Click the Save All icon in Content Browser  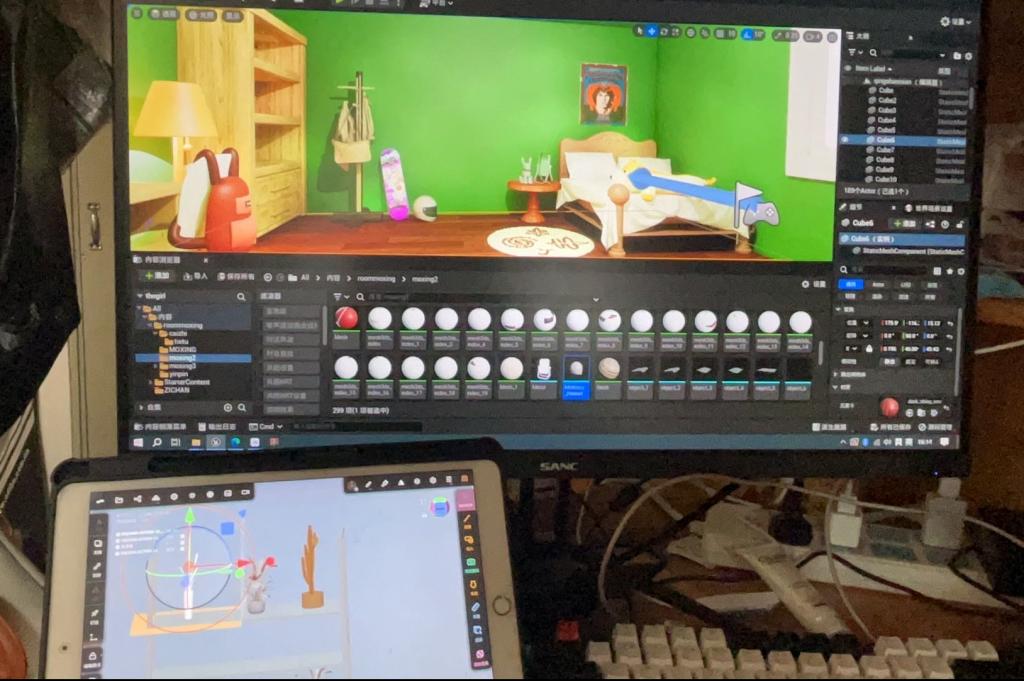click(236, 276)
